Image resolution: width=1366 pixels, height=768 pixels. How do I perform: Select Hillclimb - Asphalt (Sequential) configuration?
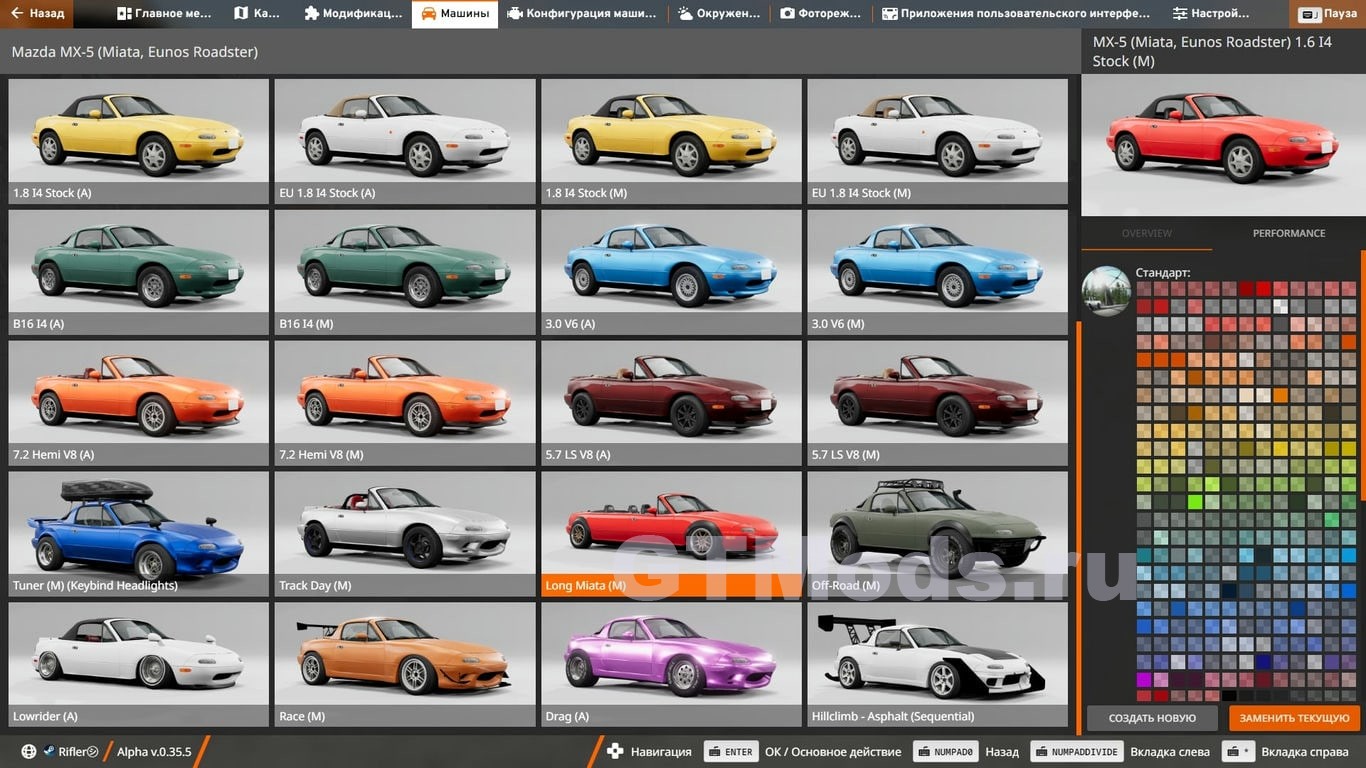point(937,664)
